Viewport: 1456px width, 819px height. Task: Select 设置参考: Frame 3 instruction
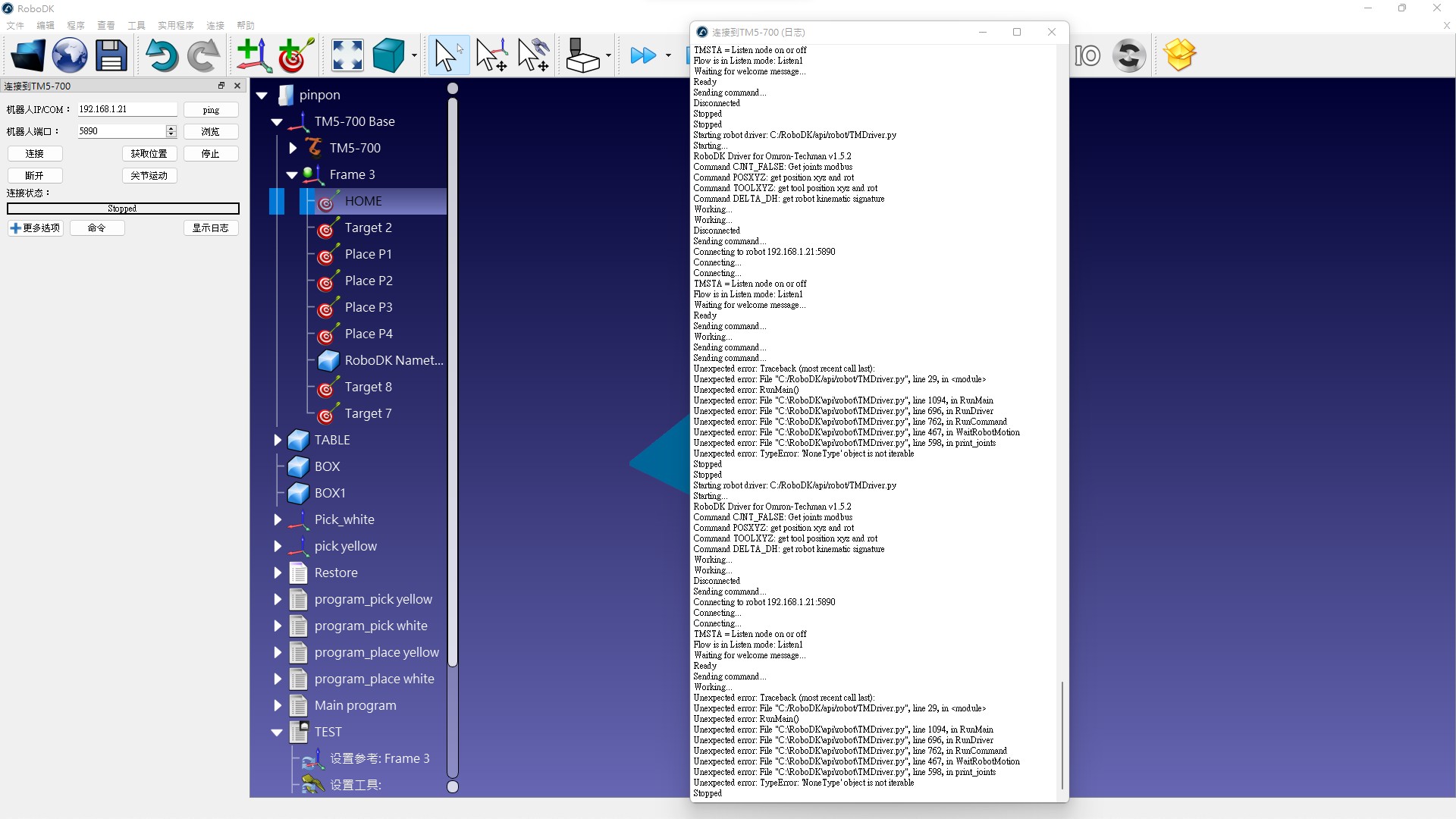379,758
